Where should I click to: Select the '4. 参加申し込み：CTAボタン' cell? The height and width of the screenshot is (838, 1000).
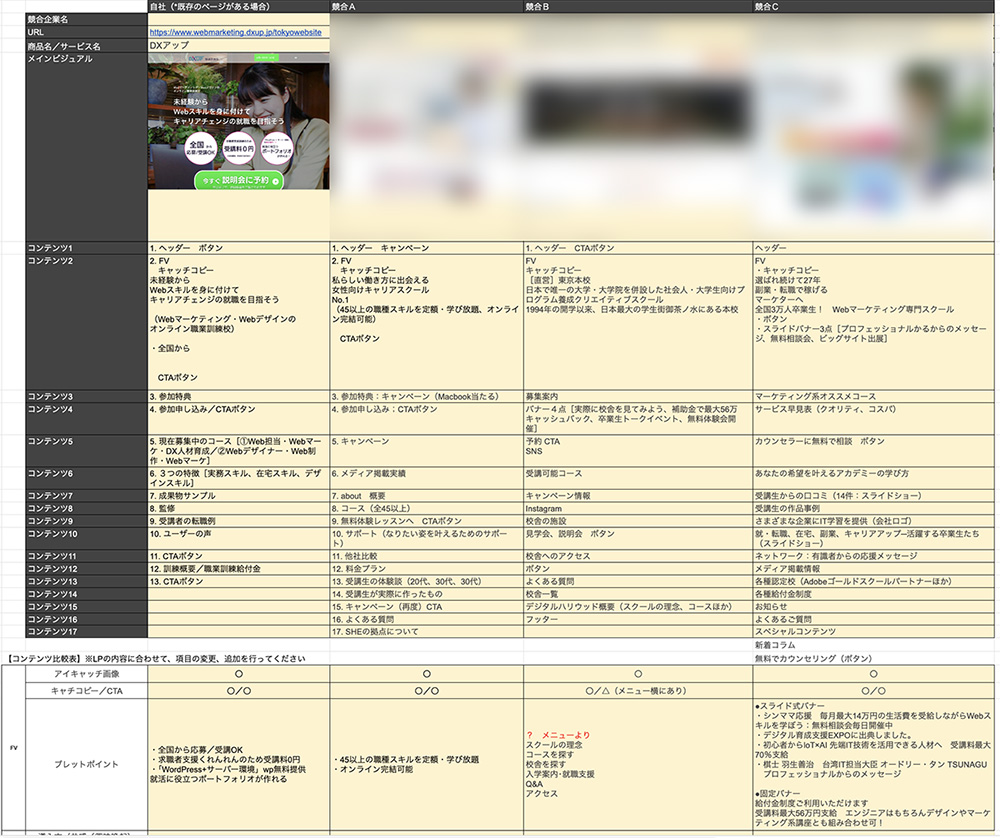427,419
